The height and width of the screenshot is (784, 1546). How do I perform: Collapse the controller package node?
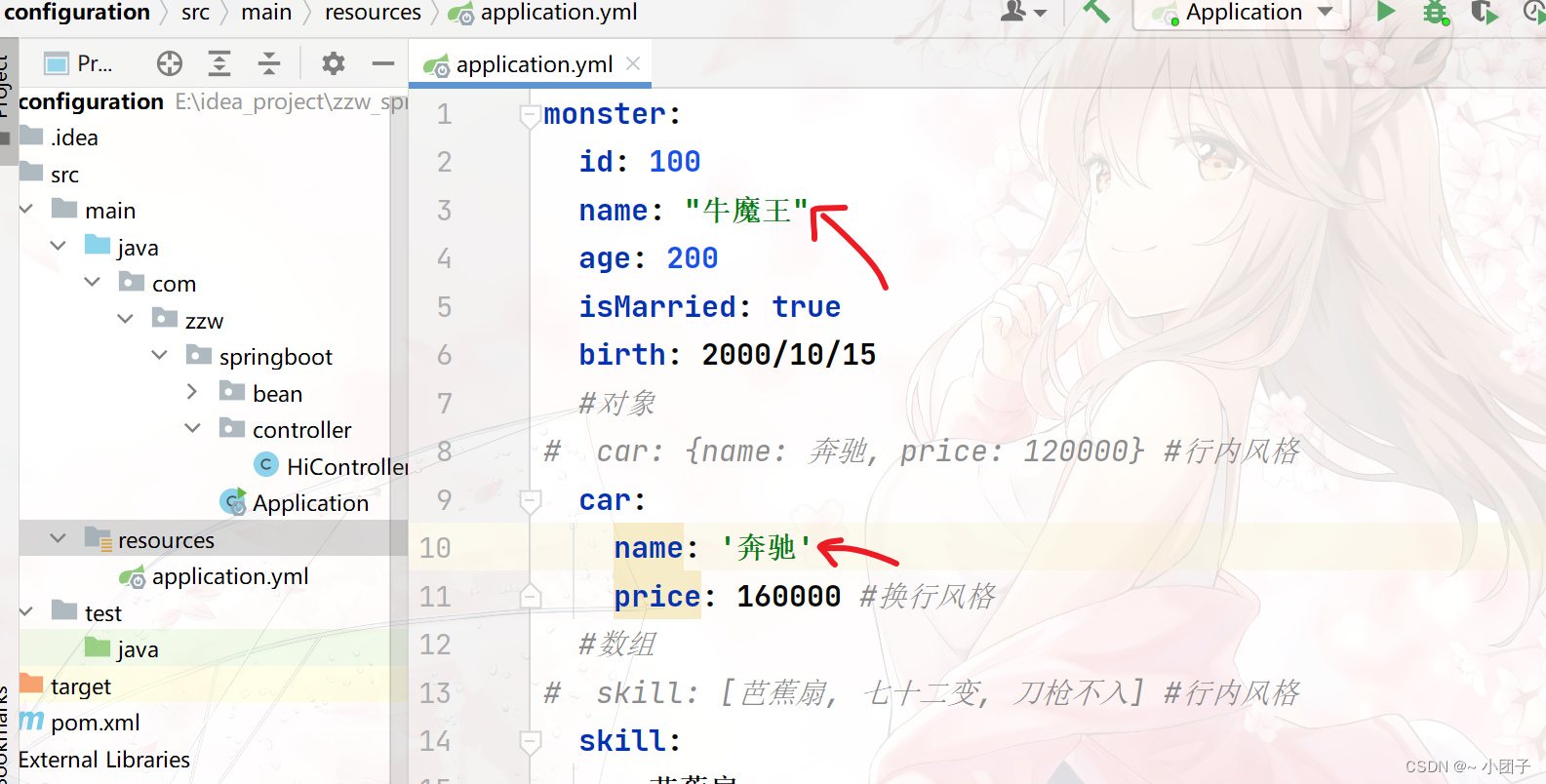[x=193, y=429]
